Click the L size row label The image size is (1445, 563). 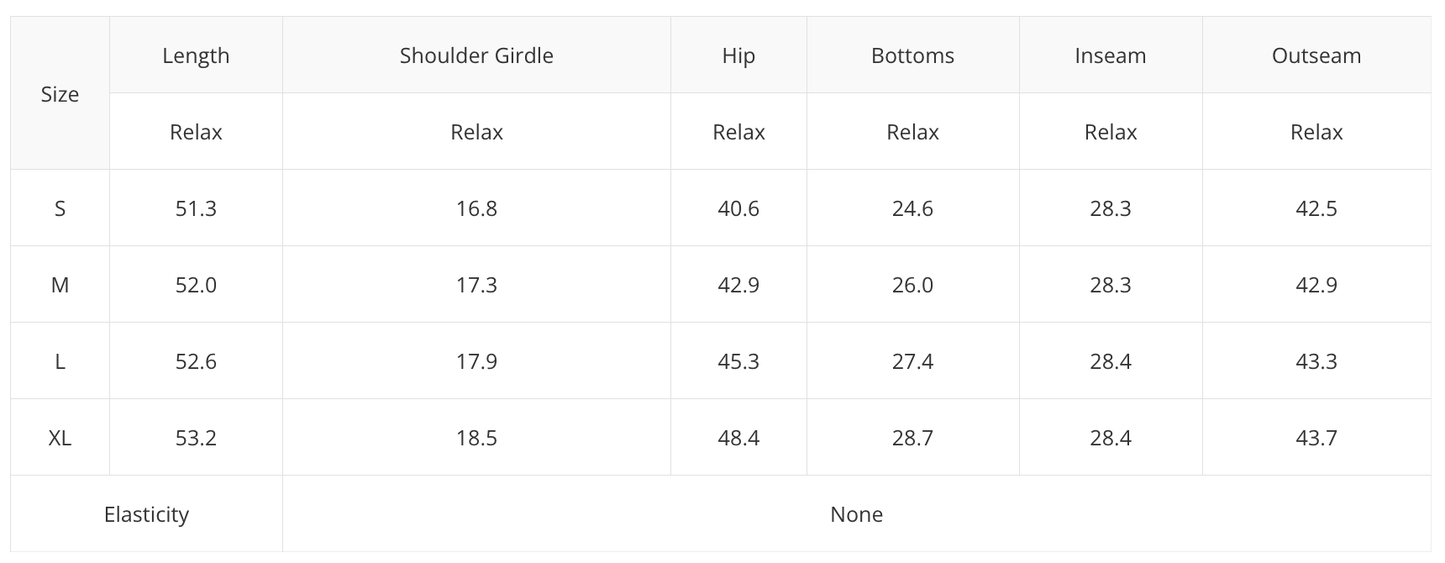[60, 362]
